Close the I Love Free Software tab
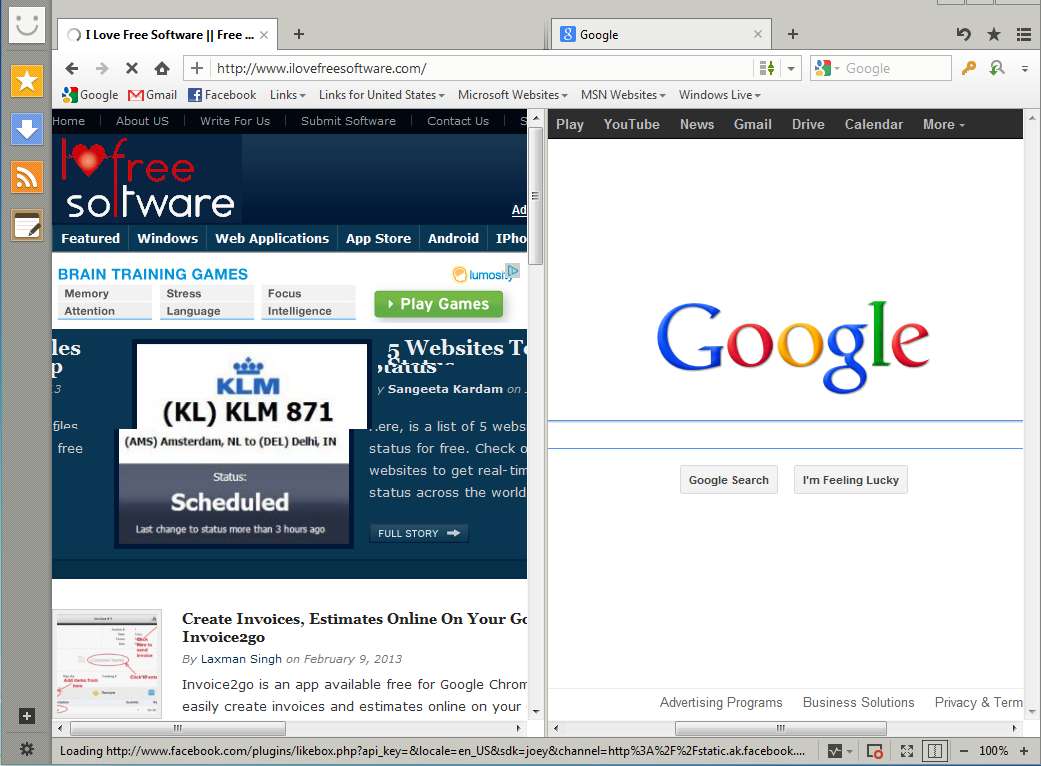This screenshot has width=1041, height=766. [x=264, y=35]
